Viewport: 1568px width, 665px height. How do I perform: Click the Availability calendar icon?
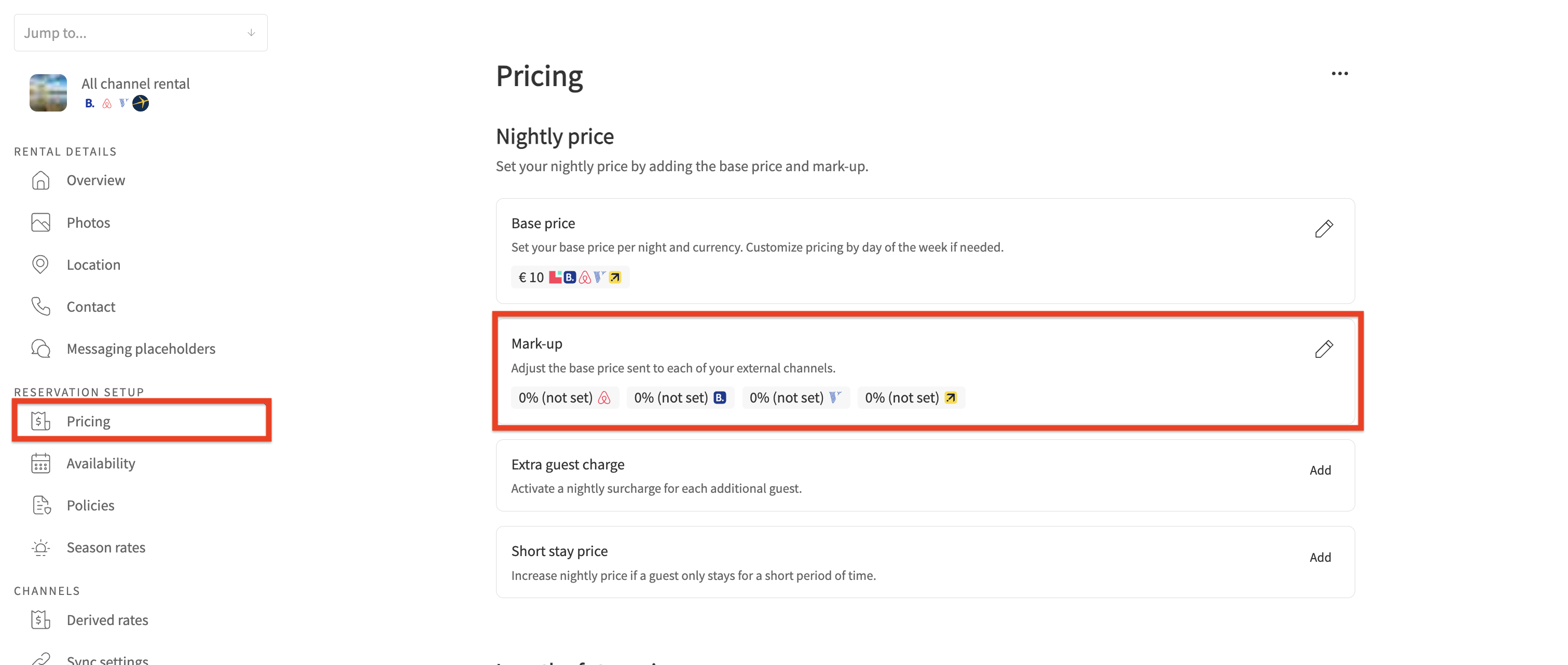(41, 464)
